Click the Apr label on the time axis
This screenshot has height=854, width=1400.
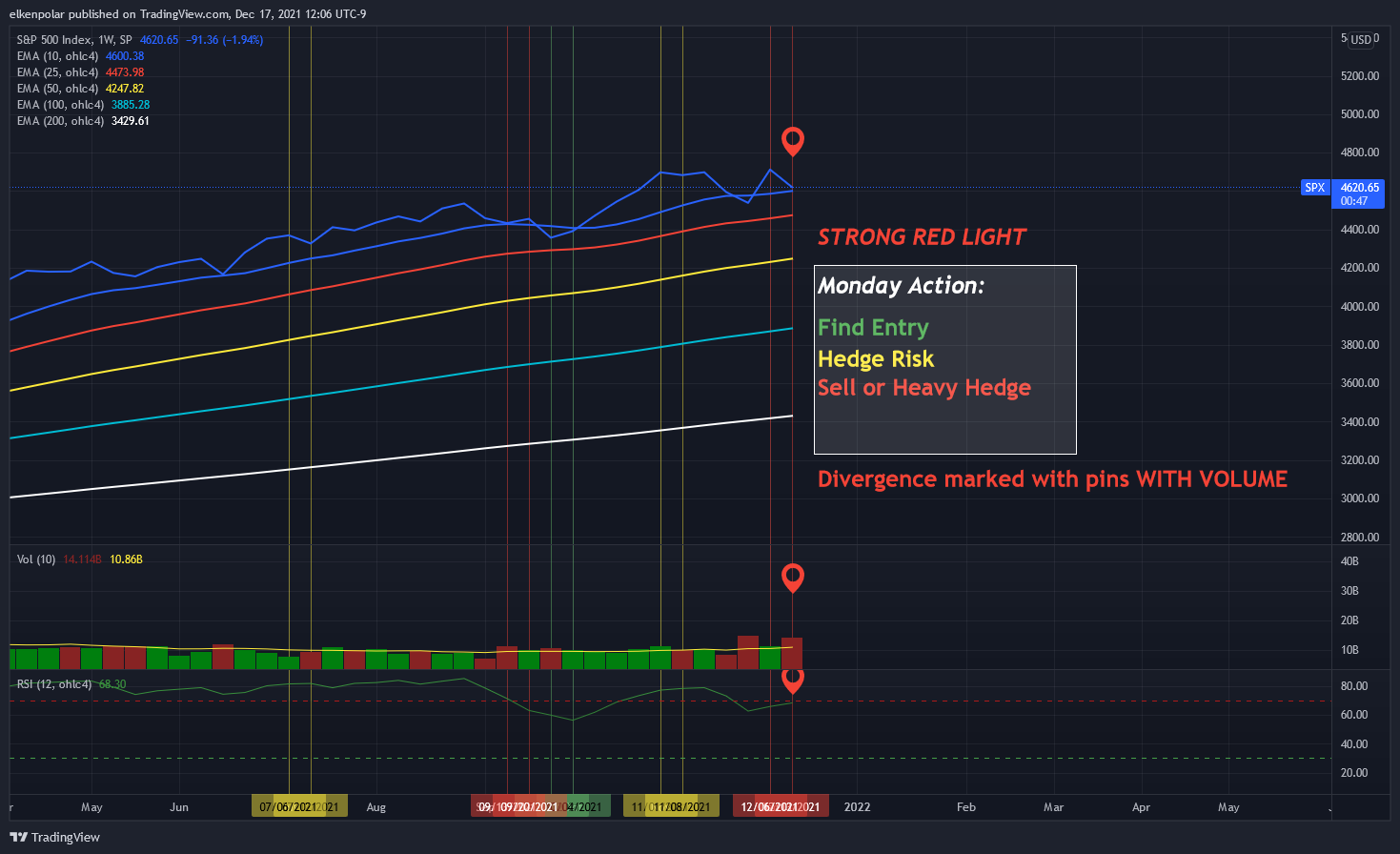[1141, 807]
